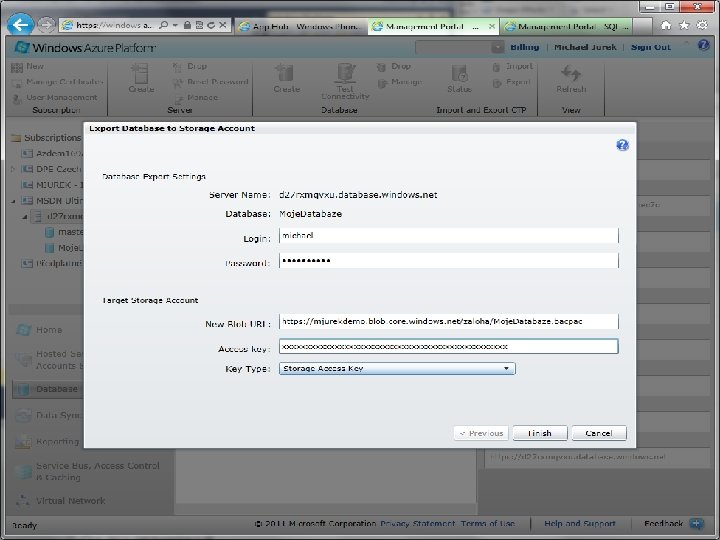The width and height of the screenshot is (720, 540).
Task: Click the Cancel button
Action: point(599,433)
